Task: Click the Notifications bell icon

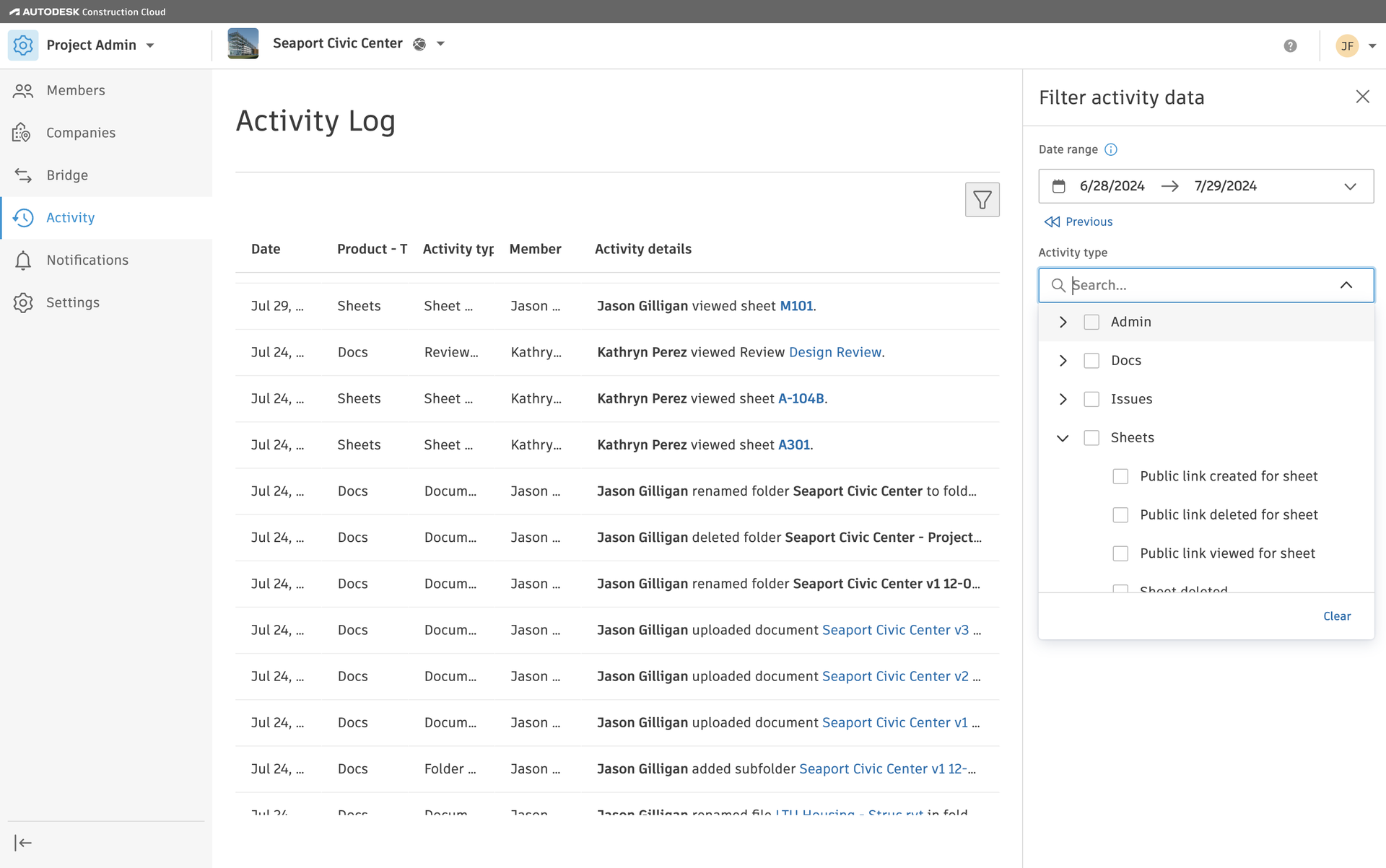Action: tap(23, 260)
